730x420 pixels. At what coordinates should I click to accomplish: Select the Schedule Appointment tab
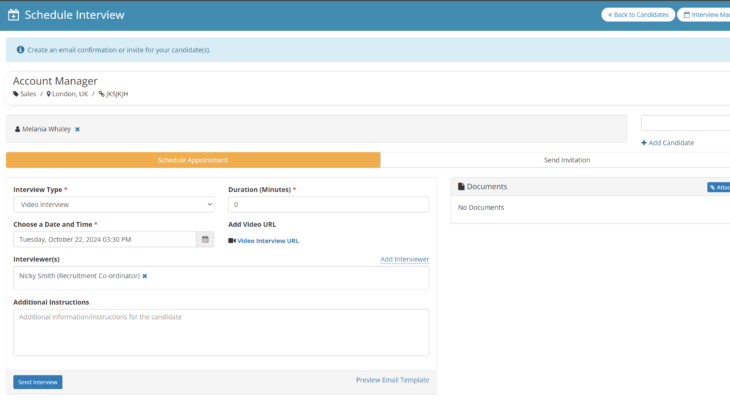[193, 160]
